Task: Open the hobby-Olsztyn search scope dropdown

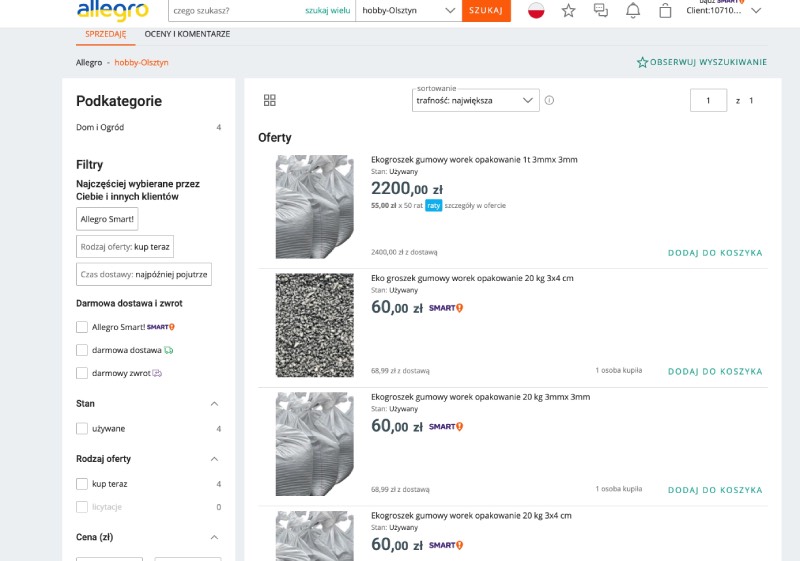Action: [409, 11]
